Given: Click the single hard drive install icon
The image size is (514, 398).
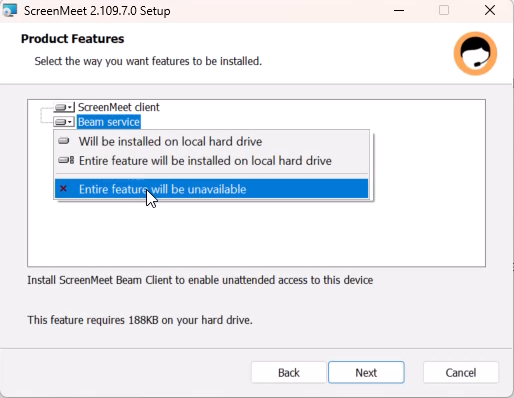Looking at the screenshot, I should [x=64, y=141].
